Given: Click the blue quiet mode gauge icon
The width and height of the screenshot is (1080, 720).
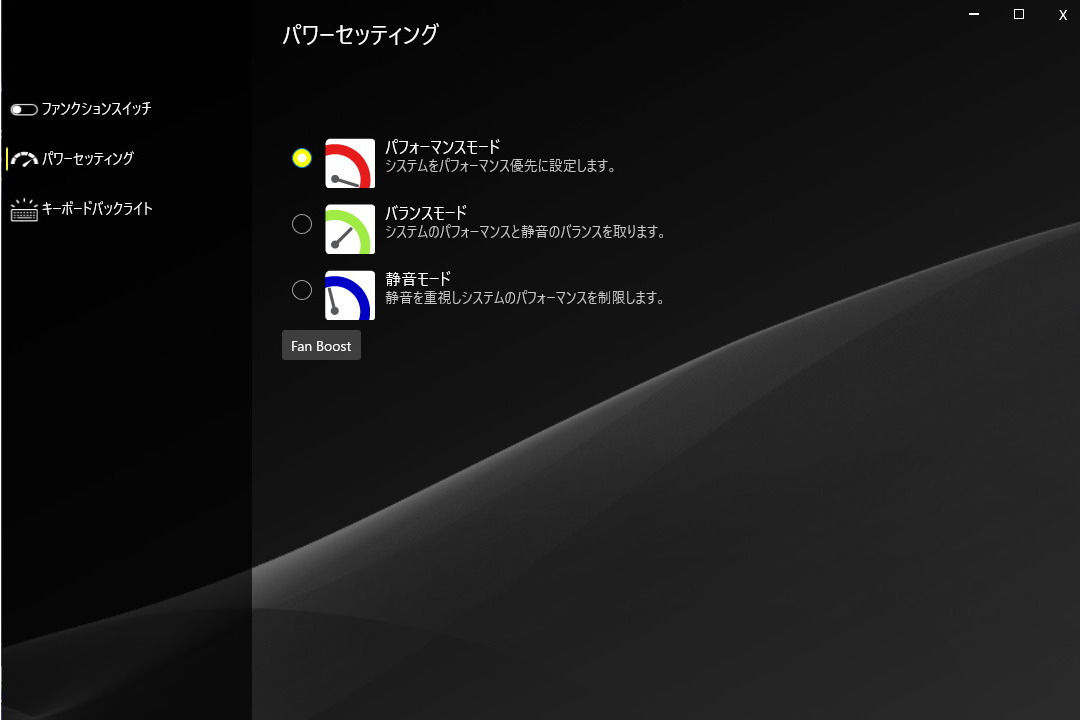Looking at the screenshot, I should (x=350, y=296).
